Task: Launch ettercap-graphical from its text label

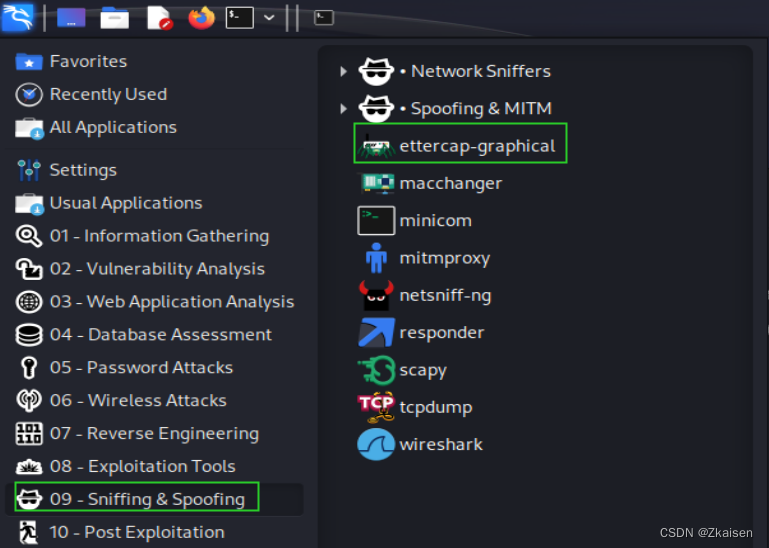Action: pos(477,146)
